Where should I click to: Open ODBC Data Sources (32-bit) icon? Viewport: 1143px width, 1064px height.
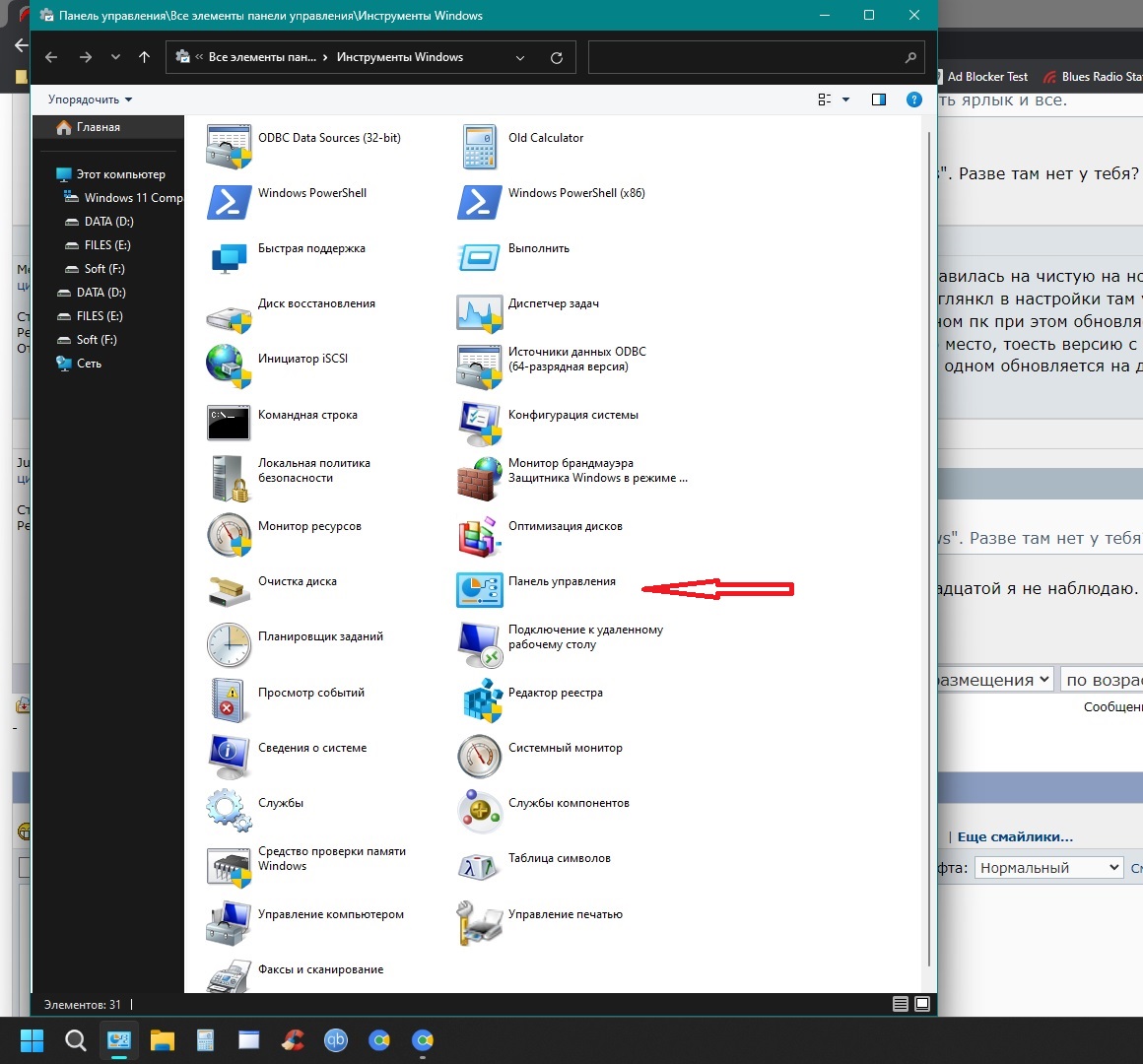point(229,147)
